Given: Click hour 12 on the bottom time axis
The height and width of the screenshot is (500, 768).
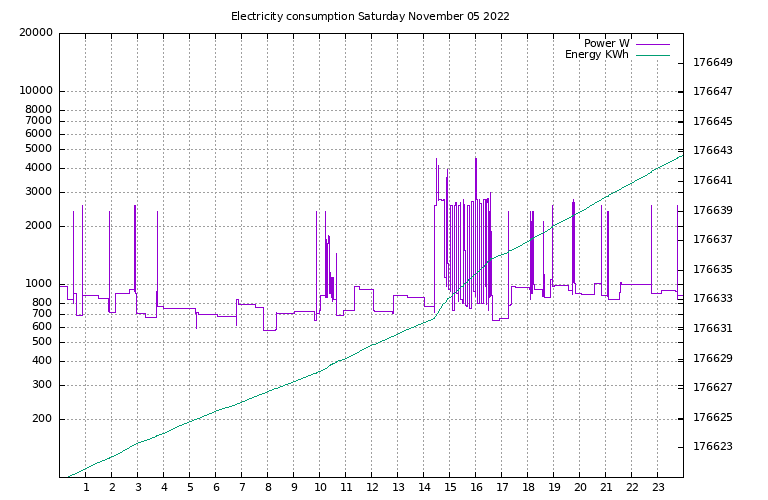Looking at the screenshot, I should pyautogui.click(x=372, y=488).
